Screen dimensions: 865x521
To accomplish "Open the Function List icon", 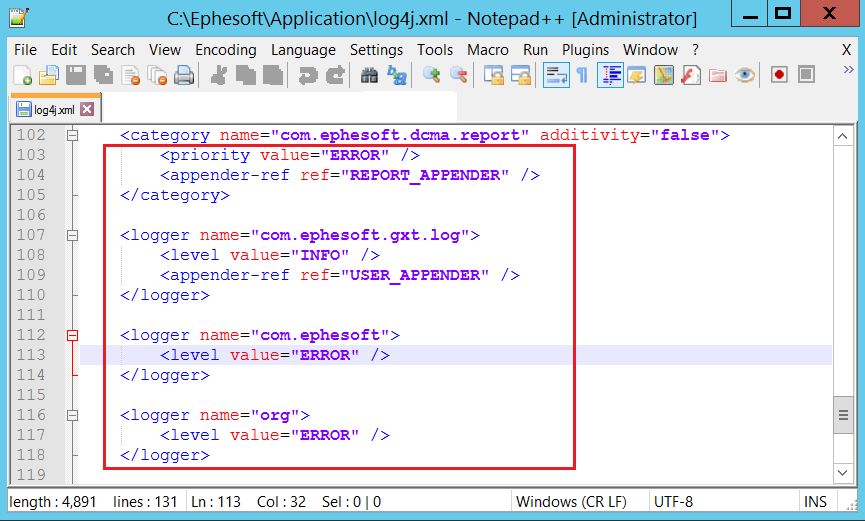I will 690,75.
